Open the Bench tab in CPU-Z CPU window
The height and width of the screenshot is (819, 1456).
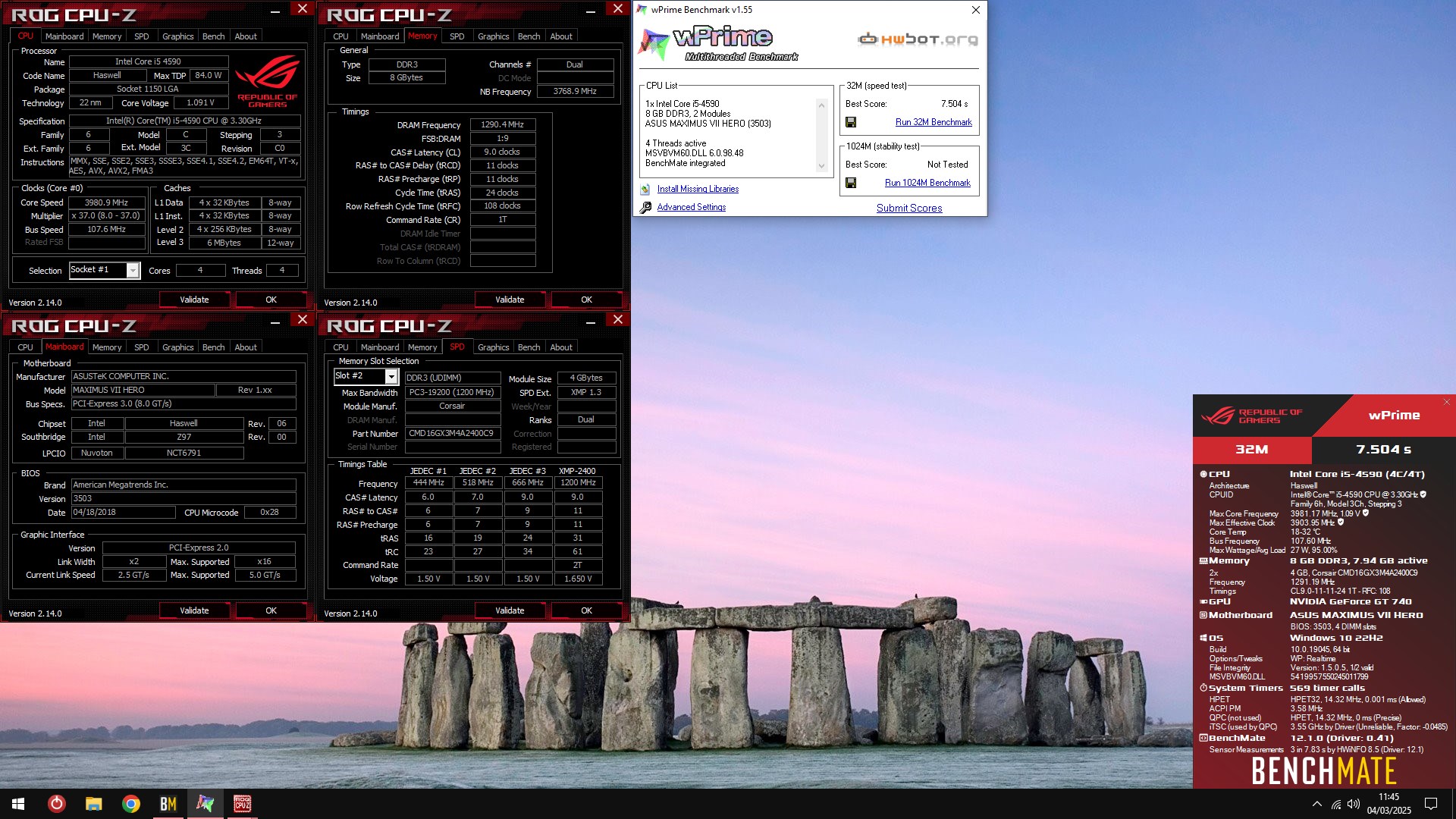click(x=213, y=36)
